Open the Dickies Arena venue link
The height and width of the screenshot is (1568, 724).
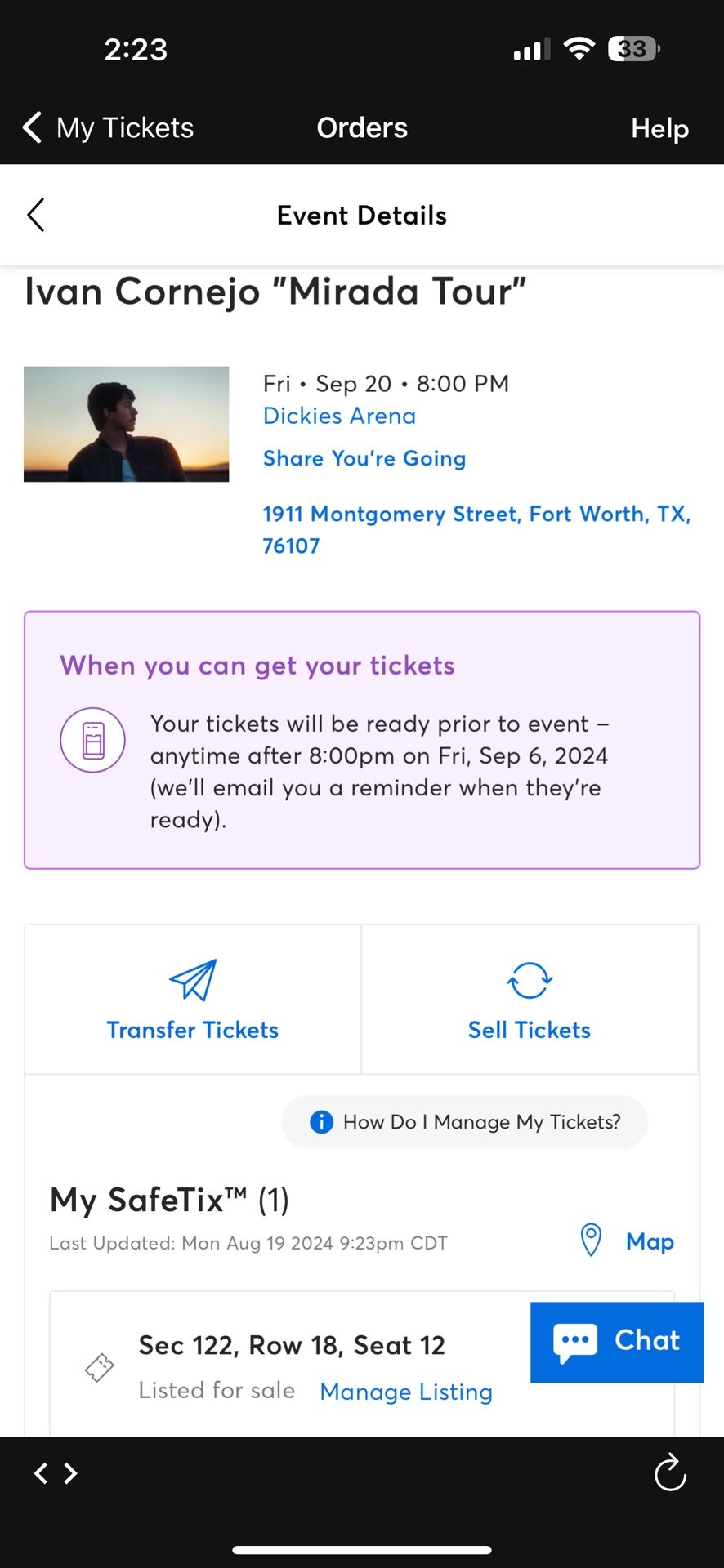click(x=339, y=416)
